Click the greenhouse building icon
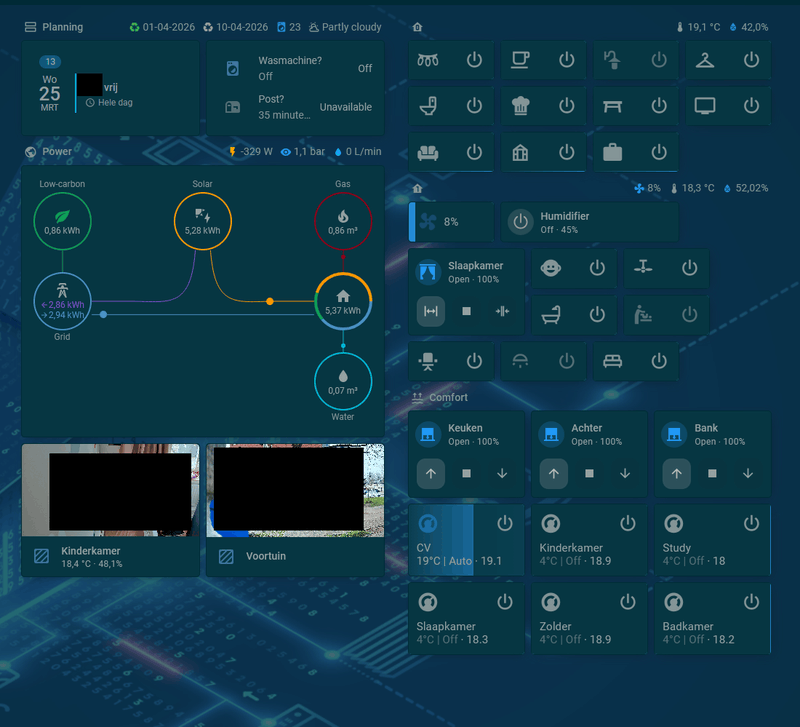Image resolution: width=800 pixels, height=727 pixels. tap(520, 152)
